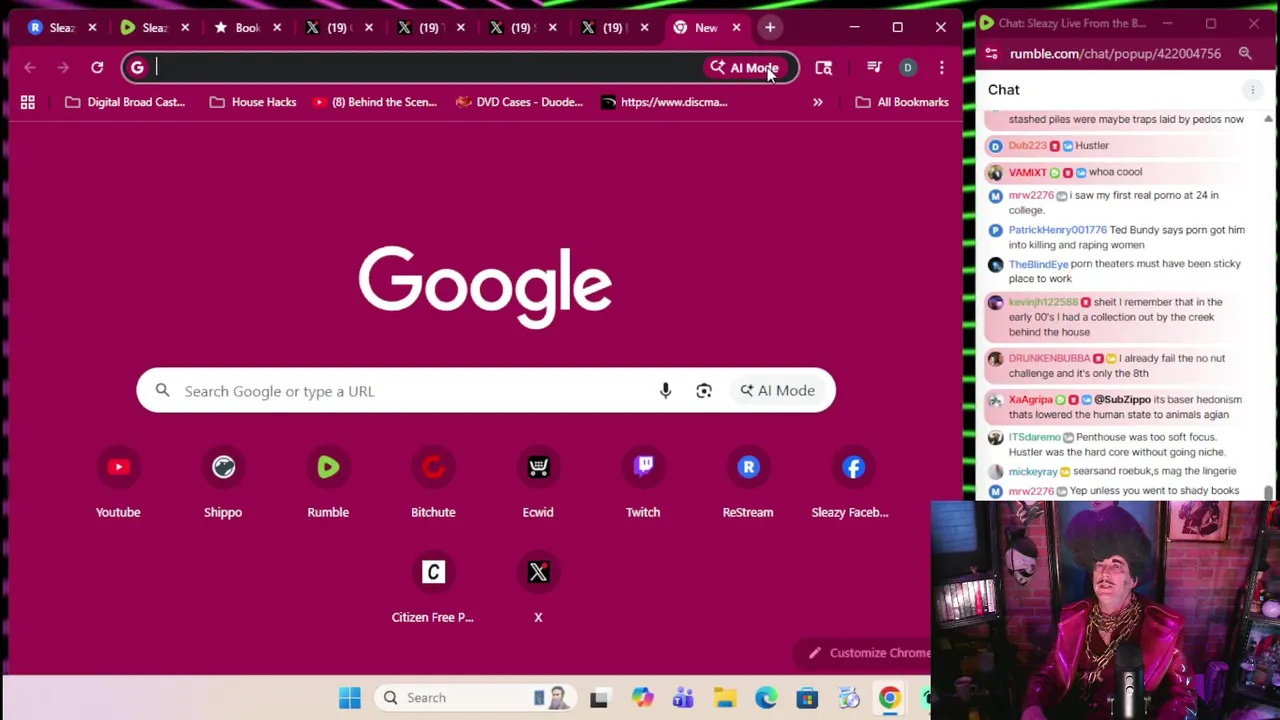Open Task View on the taskbar
The image size is (1280, 720).
(599, 698)
